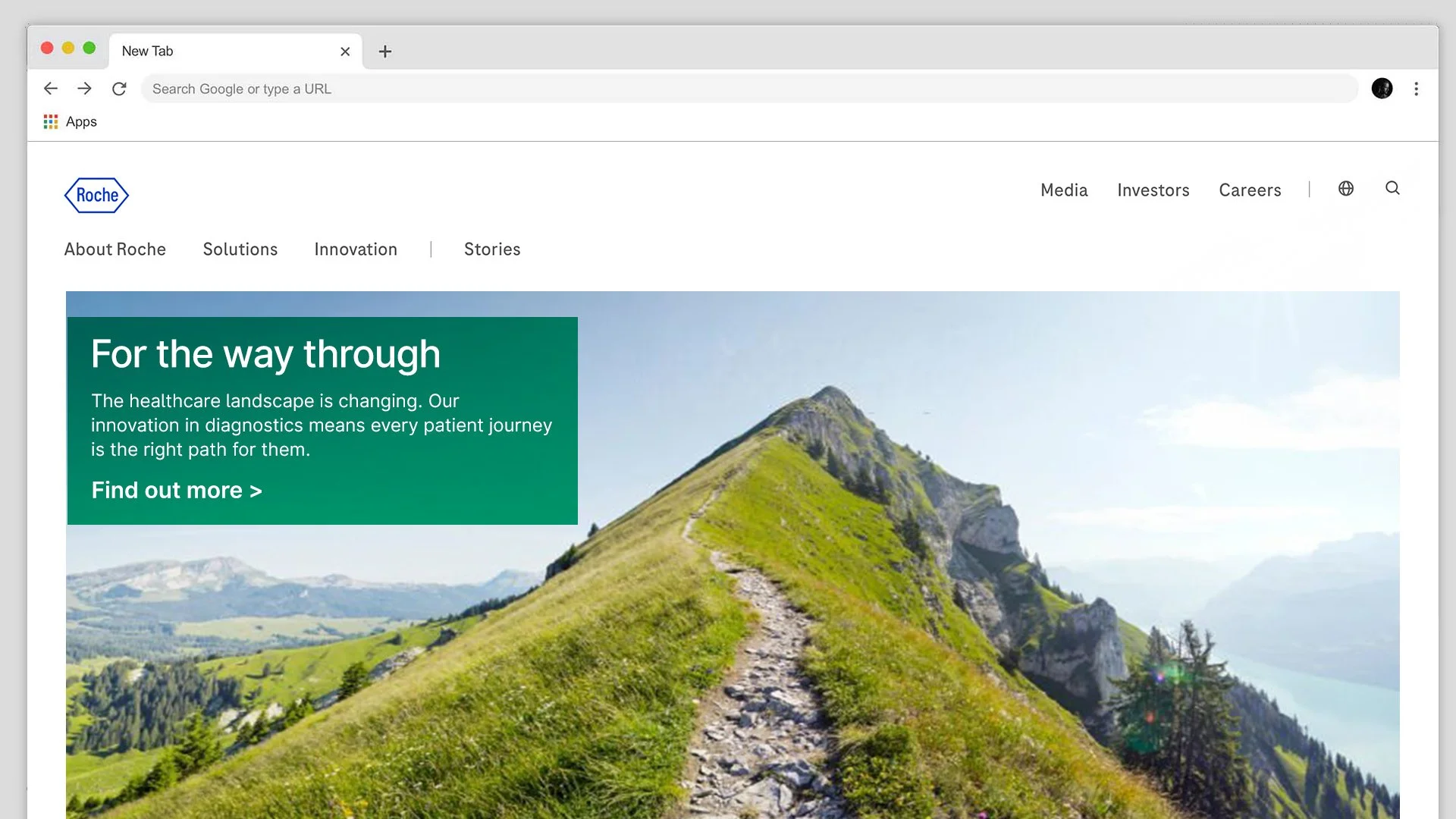Open the Solutions navigation menu
Viewport: 1456px width, 819px height.
click(x=240, y=249)
